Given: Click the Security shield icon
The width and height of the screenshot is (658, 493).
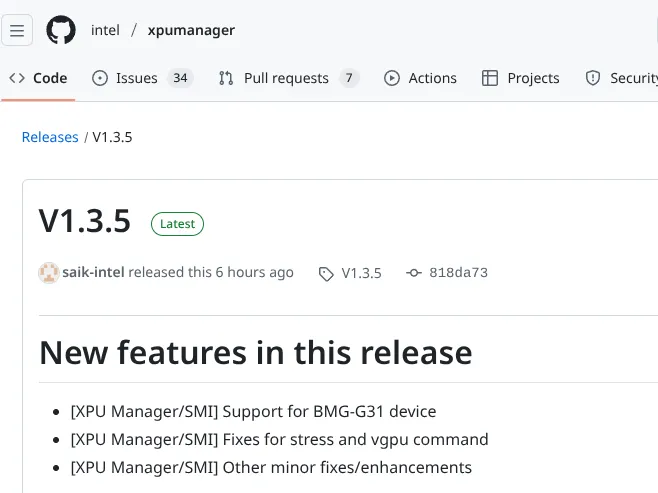Looking at the screenshot, I should point(593,78).
